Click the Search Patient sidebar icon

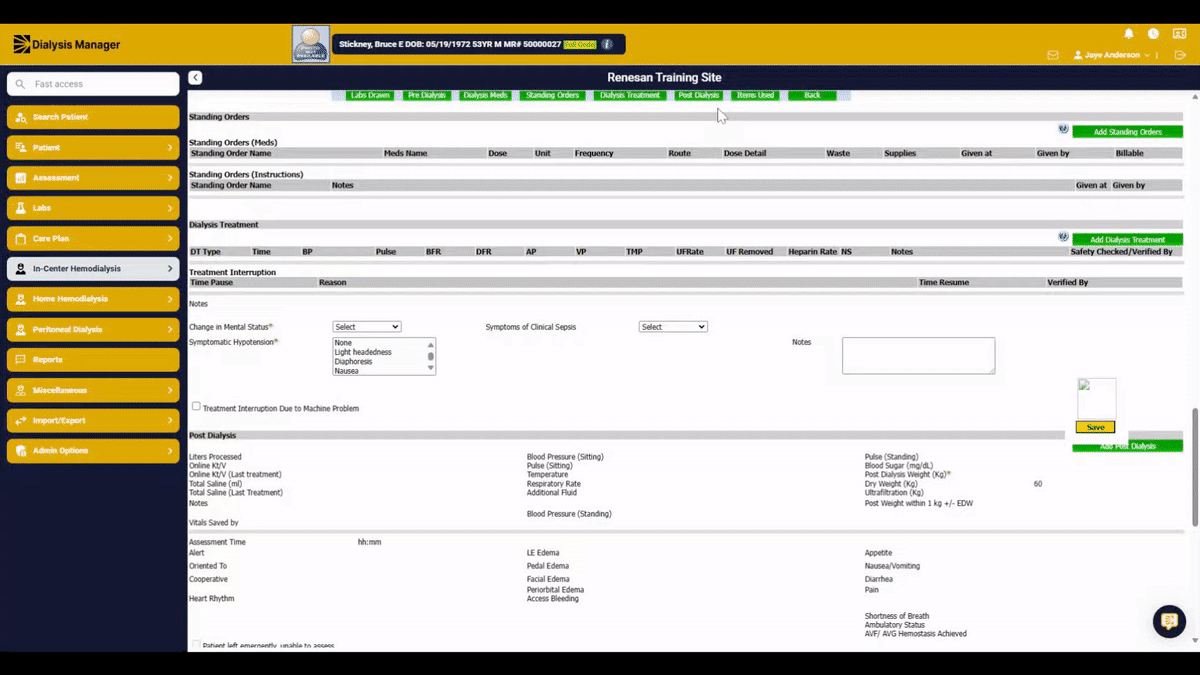tap(20, 117)
